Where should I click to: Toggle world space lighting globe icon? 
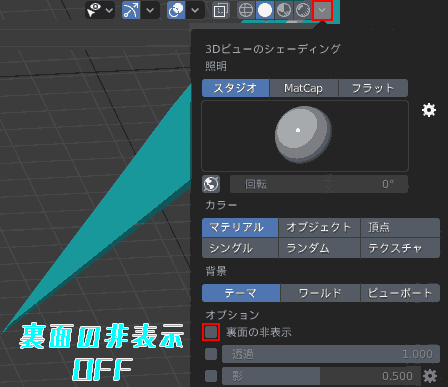tap(211, 184)
